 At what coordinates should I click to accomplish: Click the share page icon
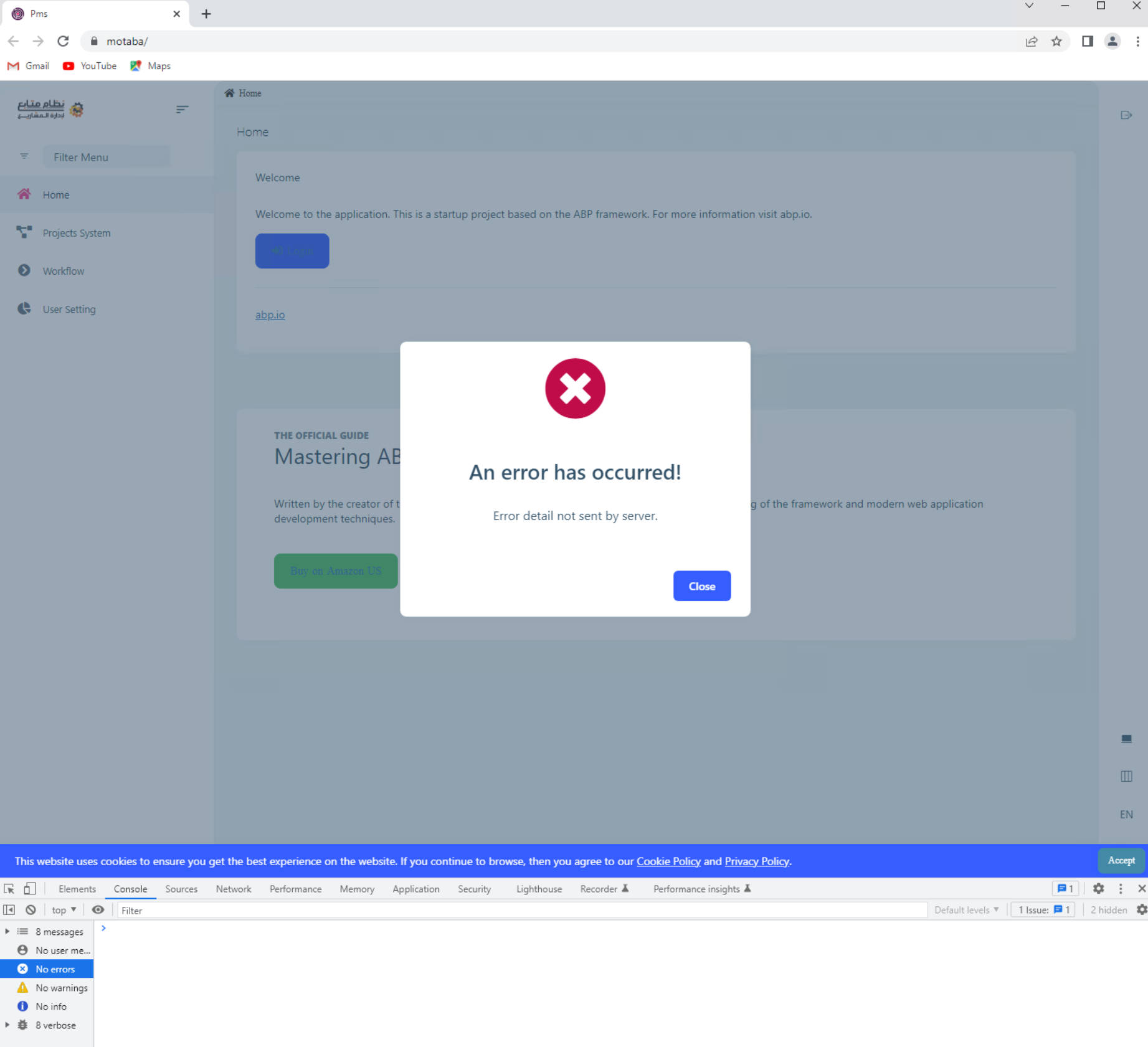pos(1032,41)
